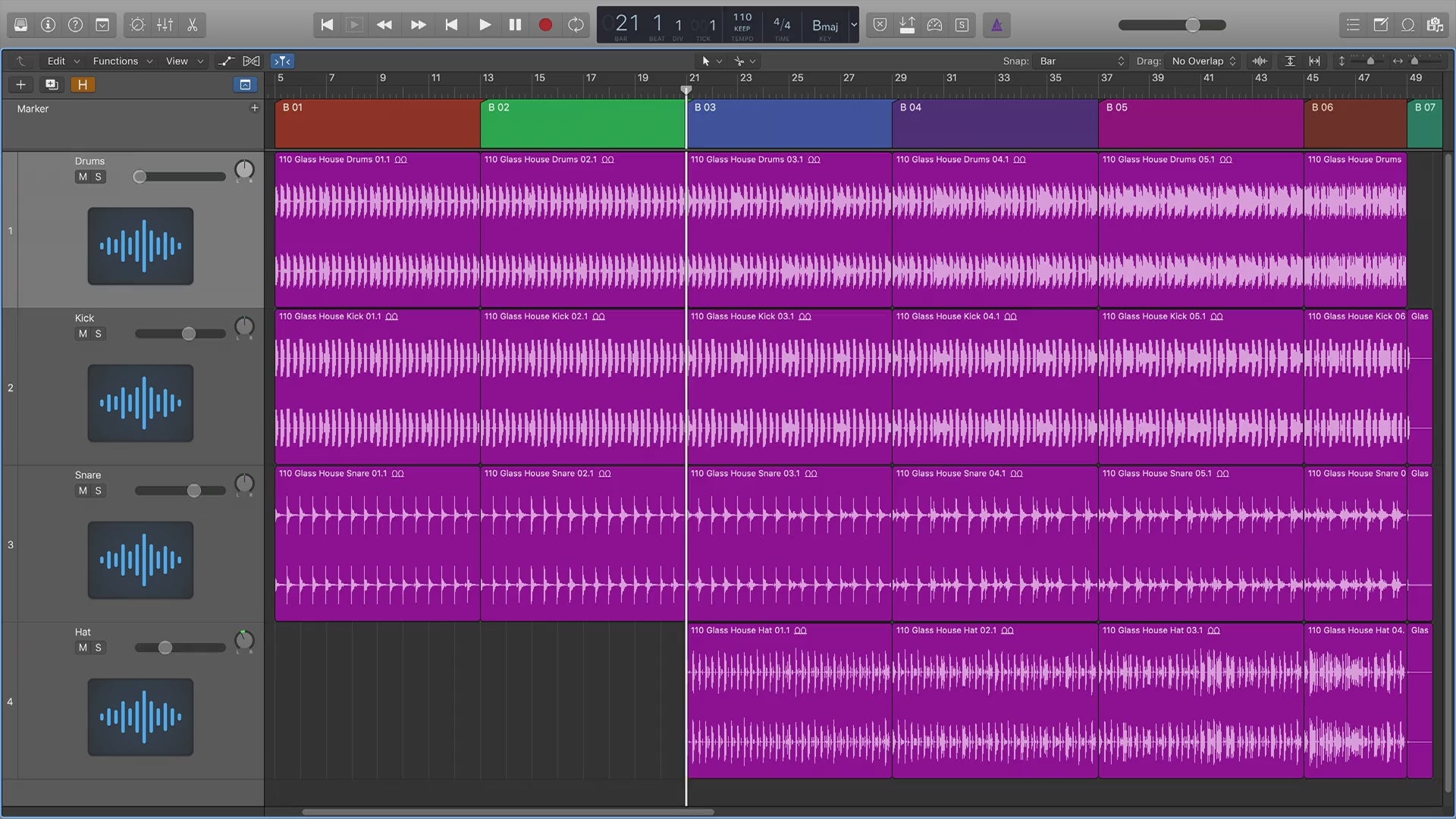Click the Bmaj key signature display
This screenshot has width=1456, height=819.
click(x=825, y=26)
